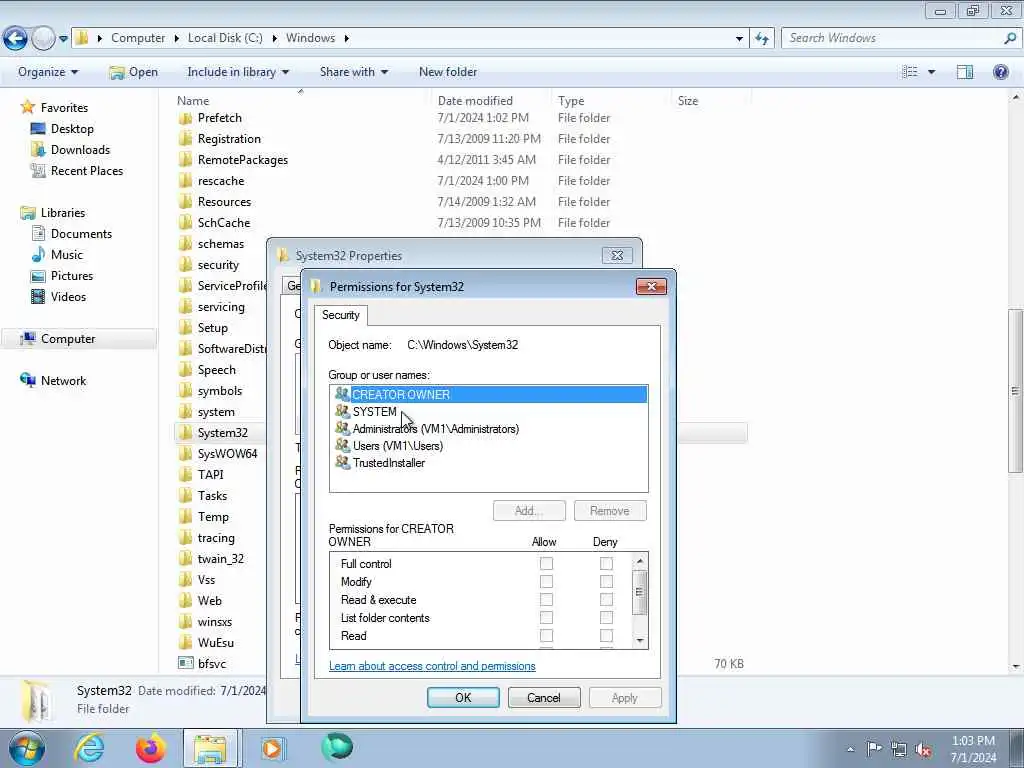Check Allow for Read & execute

547,600
